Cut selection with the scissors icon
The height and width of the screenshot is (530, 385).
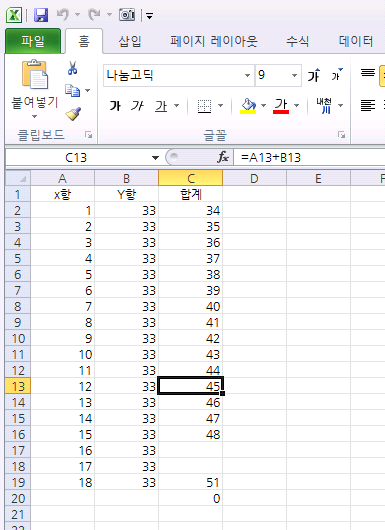72,68
